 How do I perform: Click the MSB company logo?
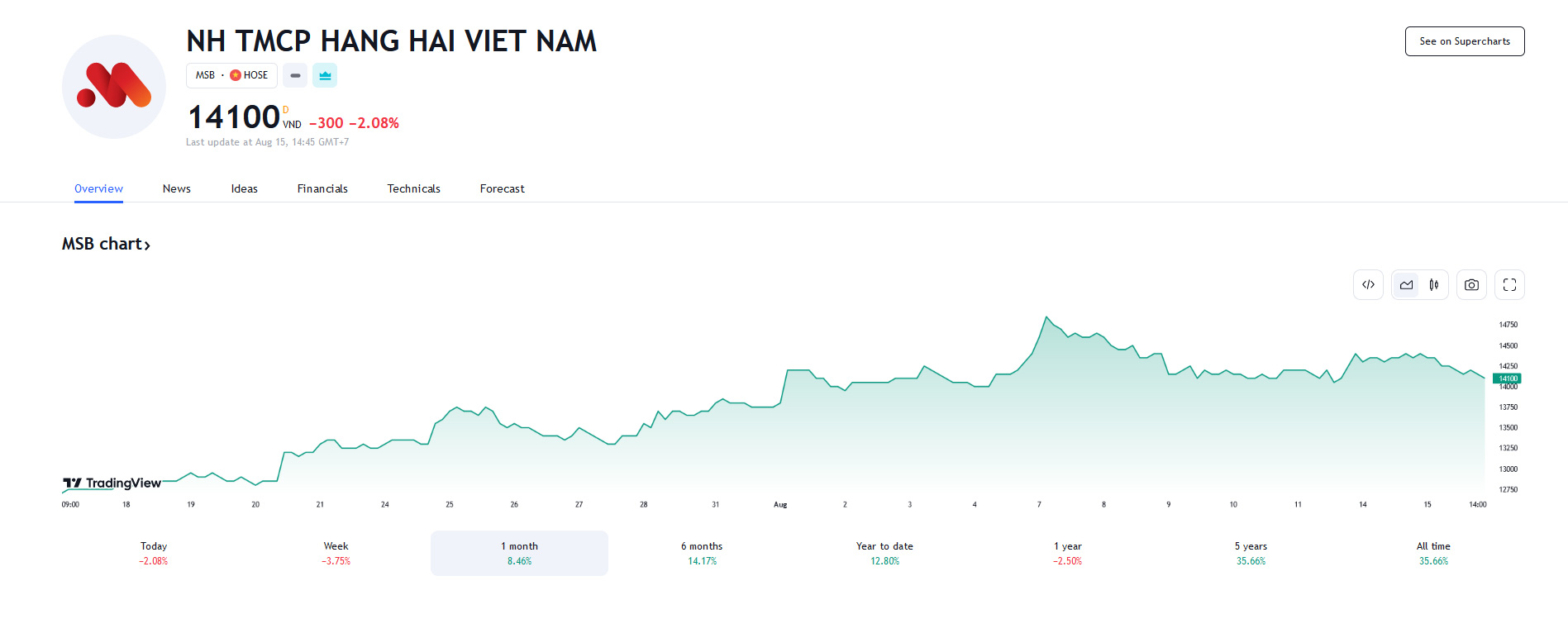[114, 87]
